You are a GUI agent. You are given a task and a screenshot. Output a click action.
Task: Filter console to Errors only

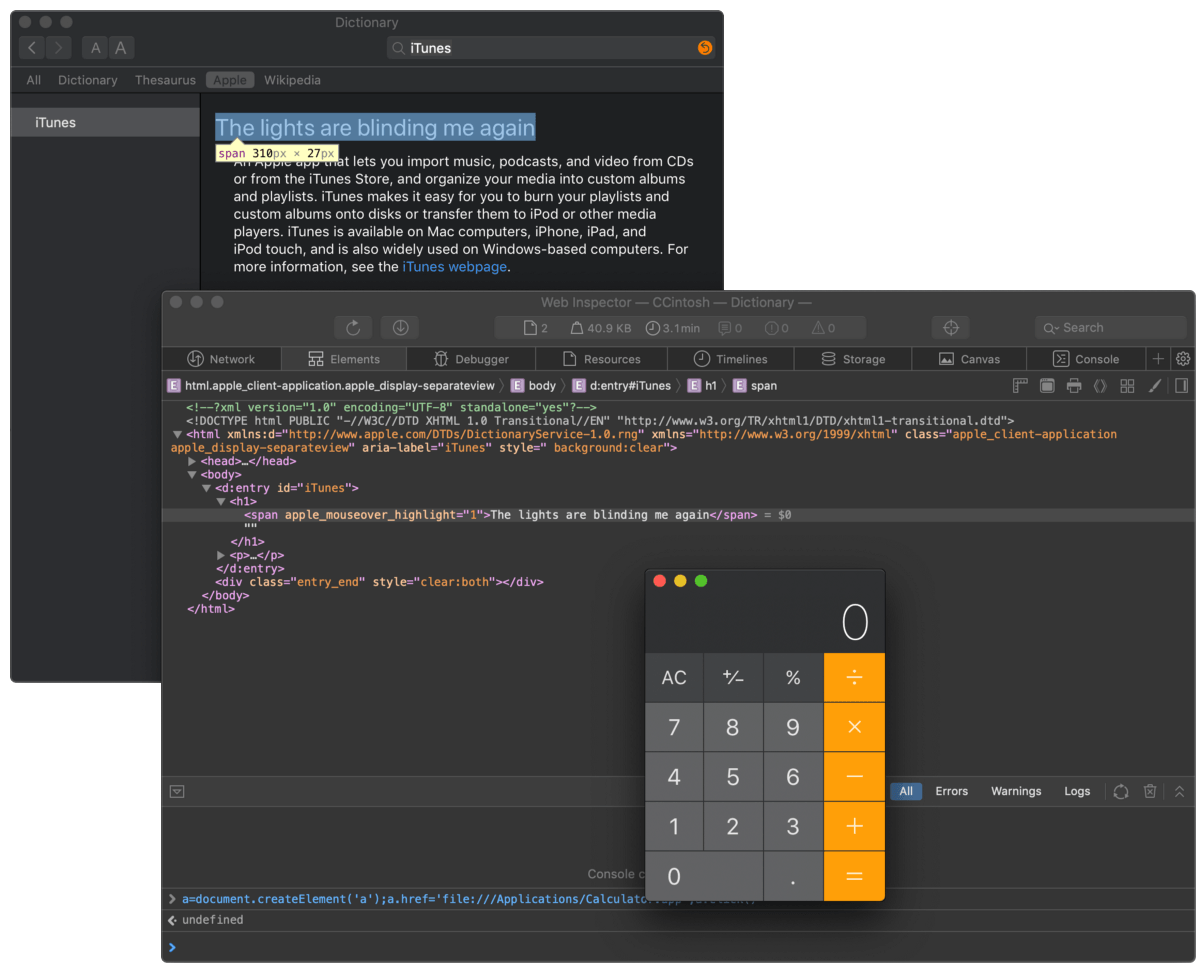[952, 791]
